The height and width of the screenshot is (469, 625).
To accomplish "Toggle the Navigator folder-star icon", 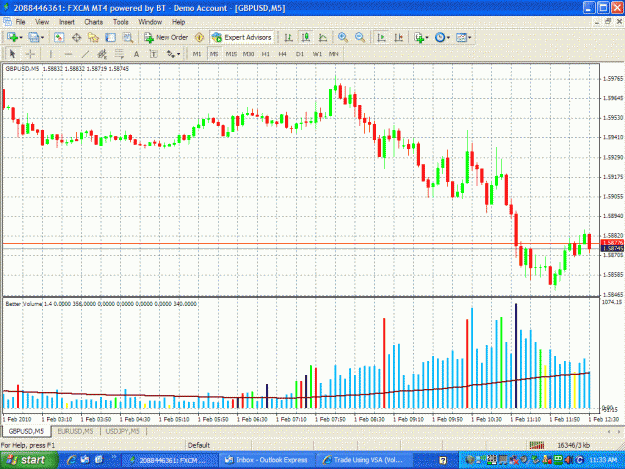I will coord(93,37).
